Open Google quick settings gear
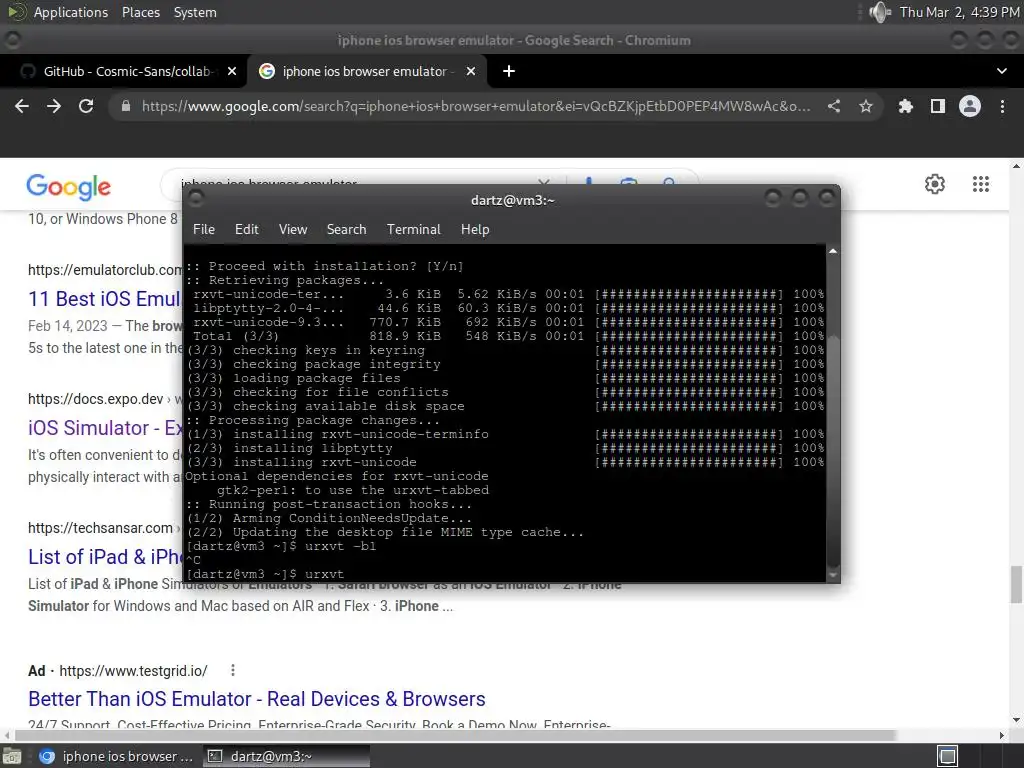This screenshot has width=1024, height=768. (935, 184)
